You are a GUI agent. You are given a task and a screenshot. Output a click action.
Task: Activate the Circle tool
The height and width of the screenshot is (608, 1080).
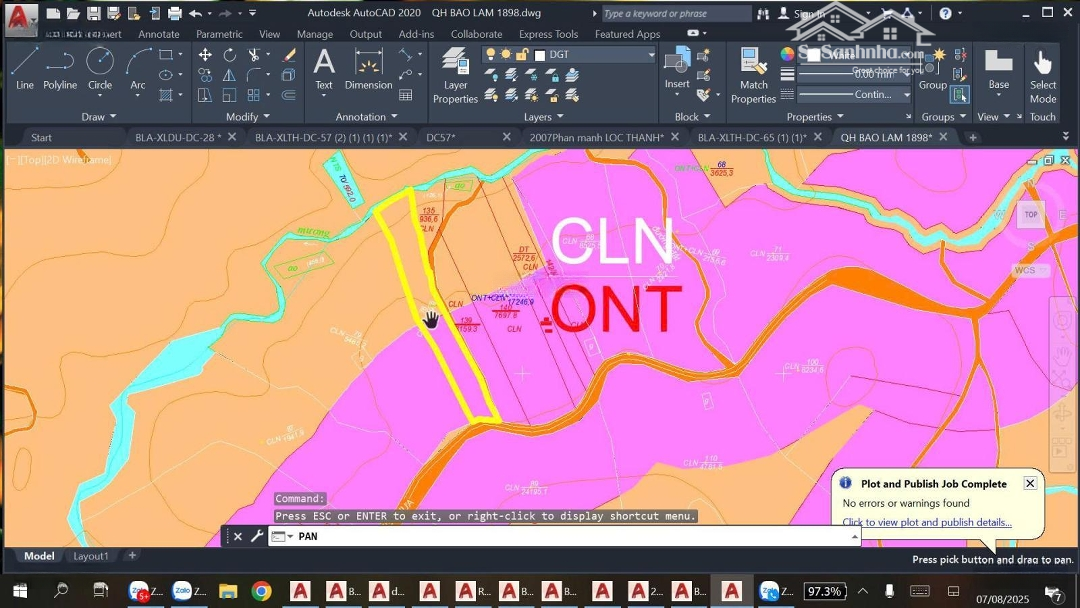[100, 68]
